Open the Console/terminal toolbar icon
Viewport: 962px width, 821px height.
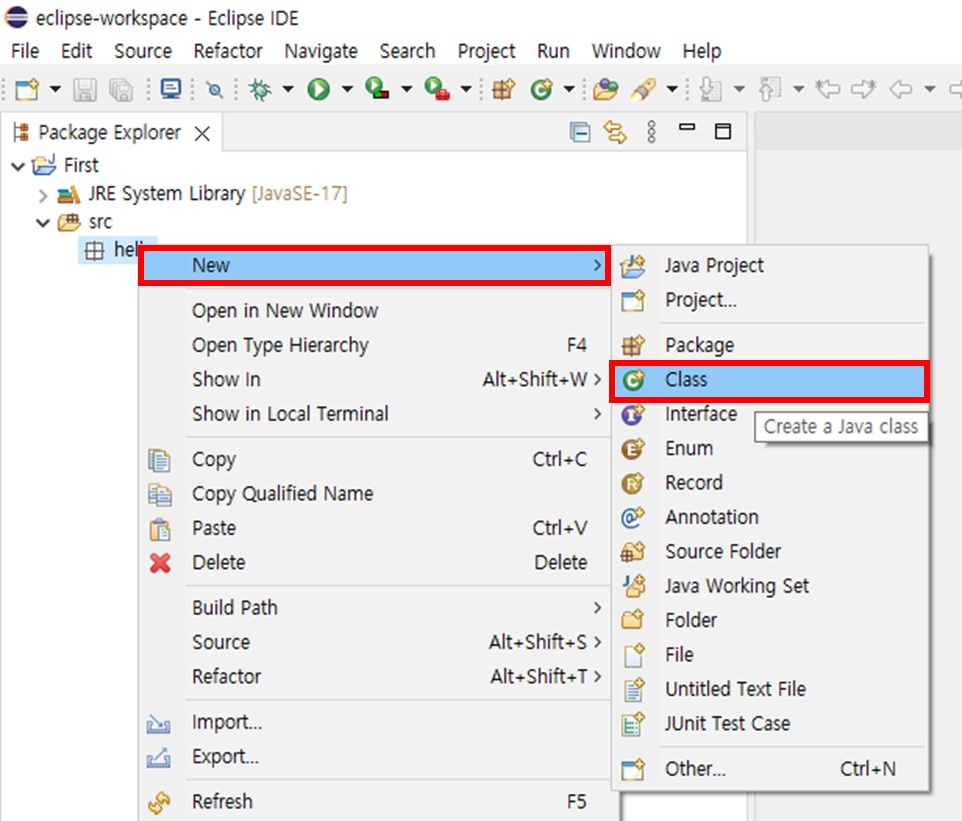[x=171, y=90]
